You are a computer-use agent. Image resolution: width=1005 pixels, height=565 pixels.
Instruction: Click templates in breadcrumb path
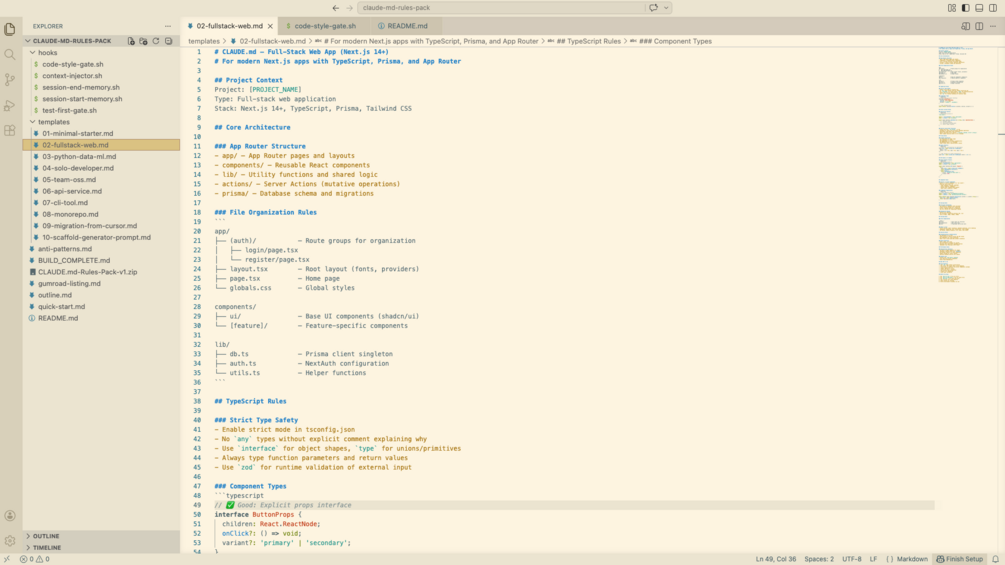tap(204, 41)
